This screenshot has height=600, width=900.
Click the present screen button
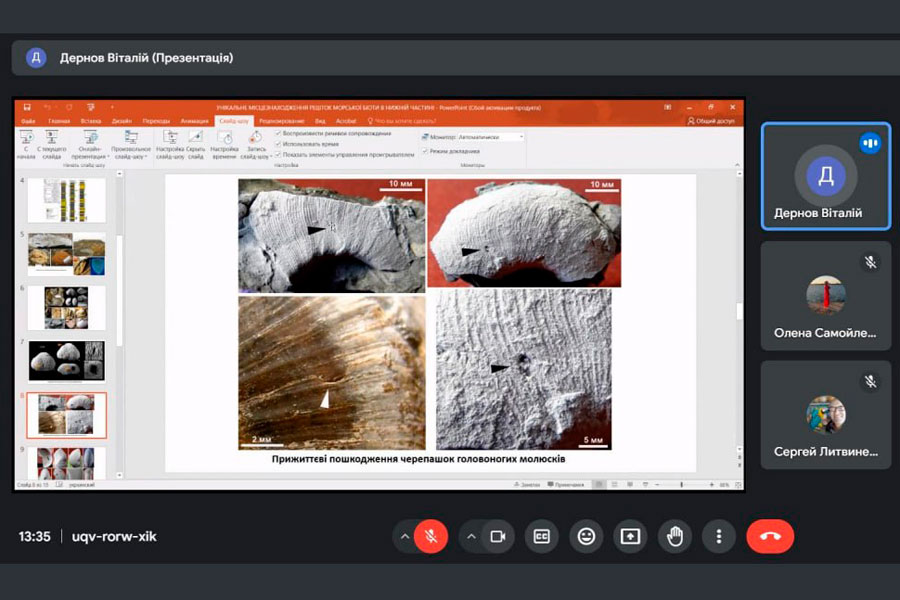(630, 537)
